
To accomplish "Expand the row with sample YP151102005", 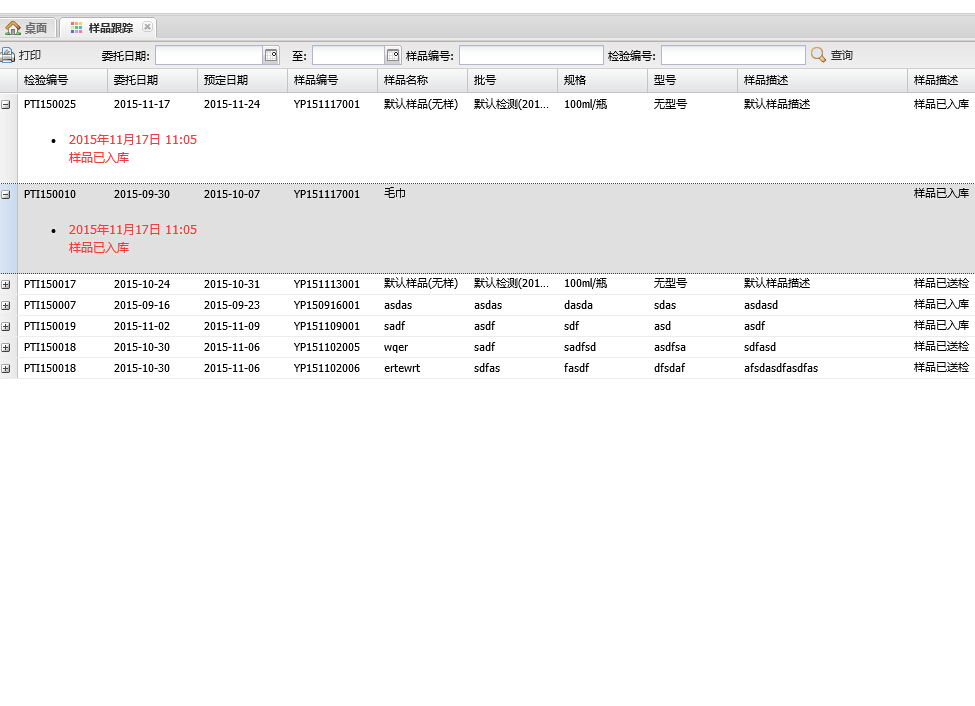I will point(6,348).
